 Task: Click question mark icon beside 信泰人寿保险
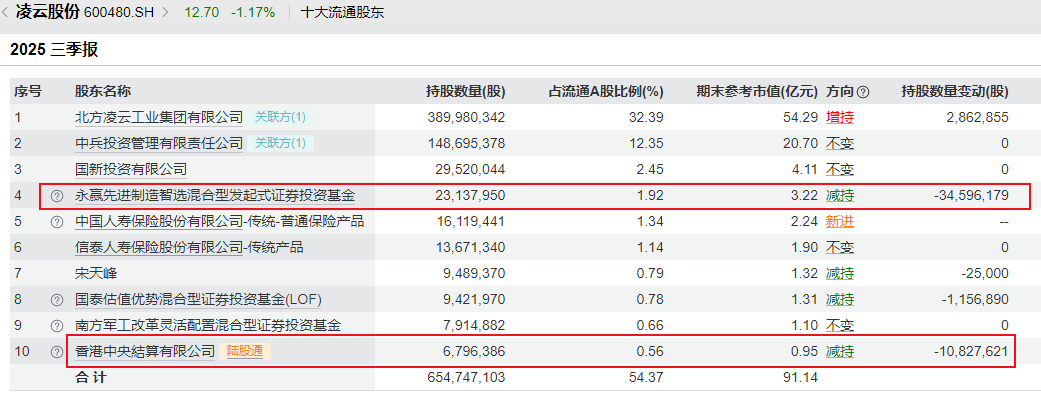click(57, 247)
